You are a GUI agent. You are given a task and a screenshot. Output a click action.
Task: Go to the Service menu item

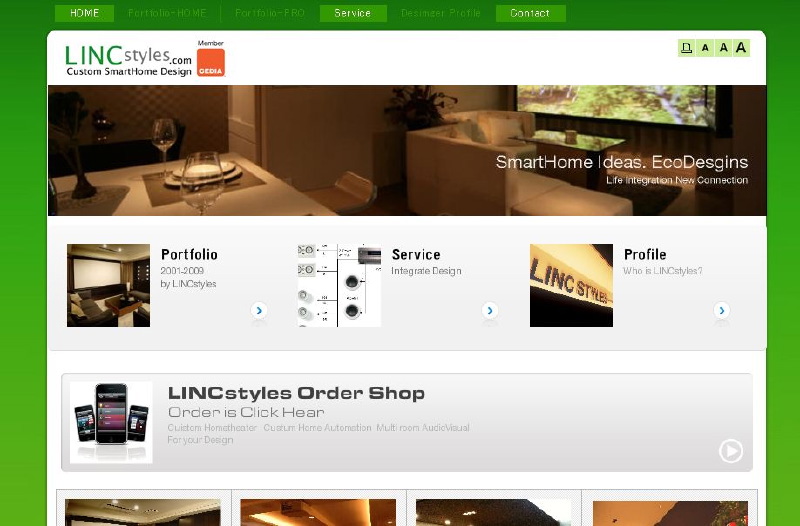(353, 13)
